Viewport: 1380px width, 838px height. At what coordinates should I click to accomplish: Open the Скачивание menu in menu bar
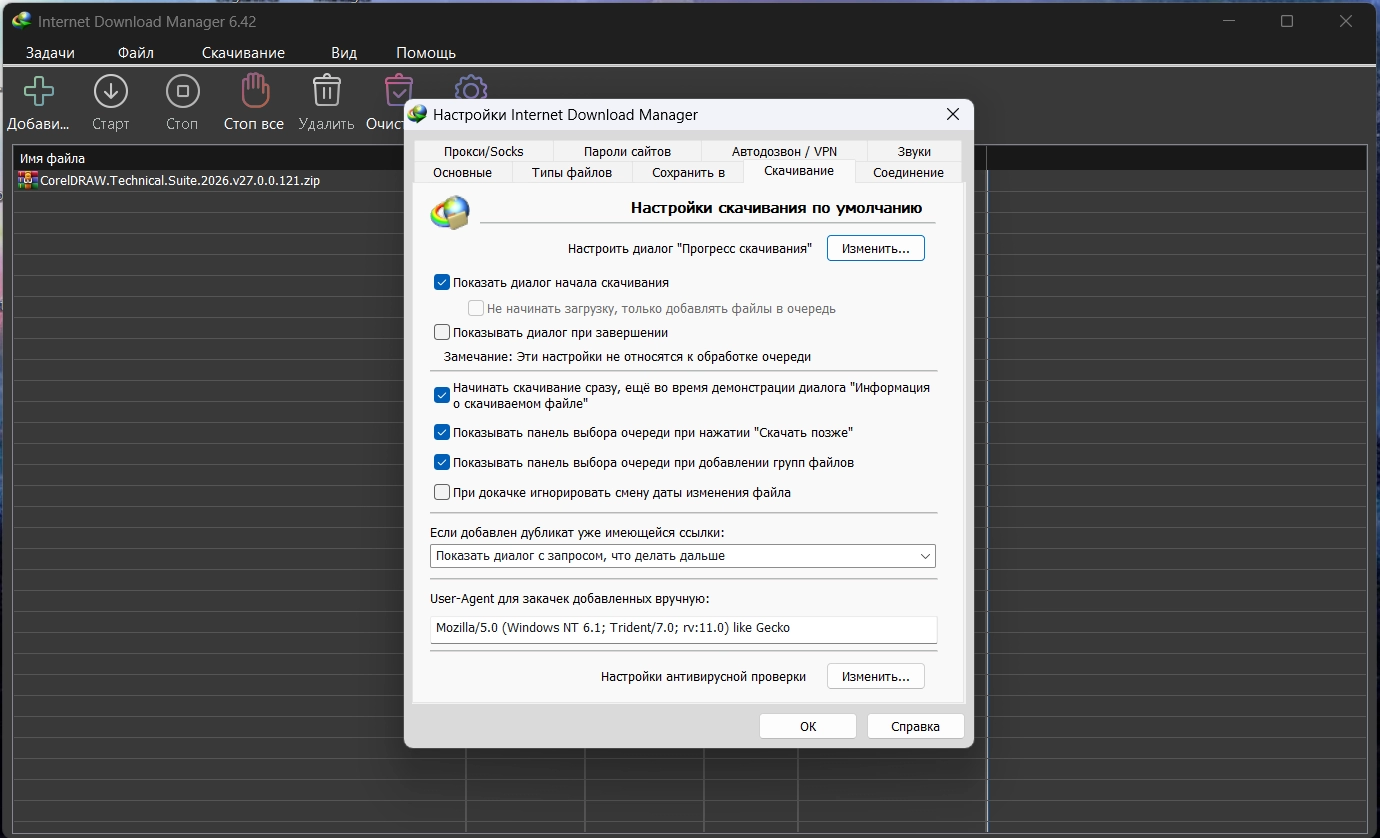243,53
